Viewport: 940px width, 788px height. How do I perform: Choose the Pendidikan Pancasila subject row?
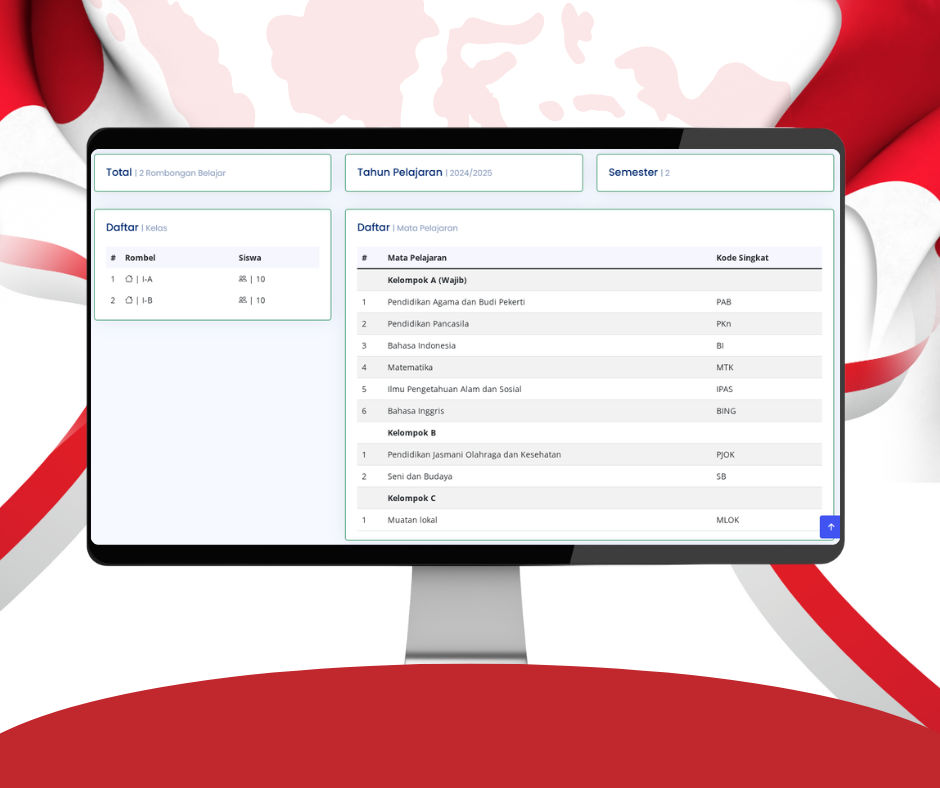[428, 324]
